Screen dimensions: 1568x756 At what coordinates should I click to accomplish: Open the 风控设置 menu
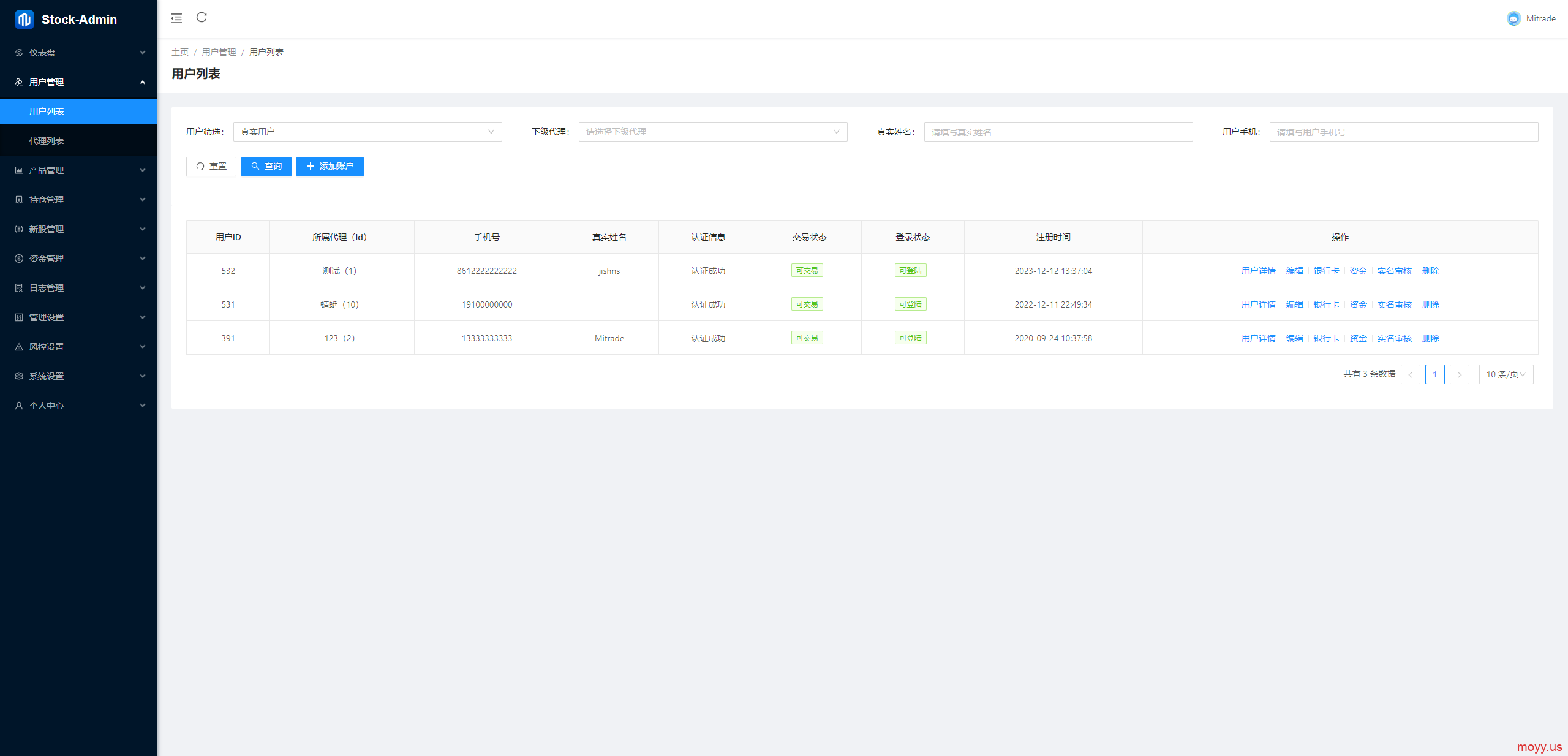(x=78, y=347)
